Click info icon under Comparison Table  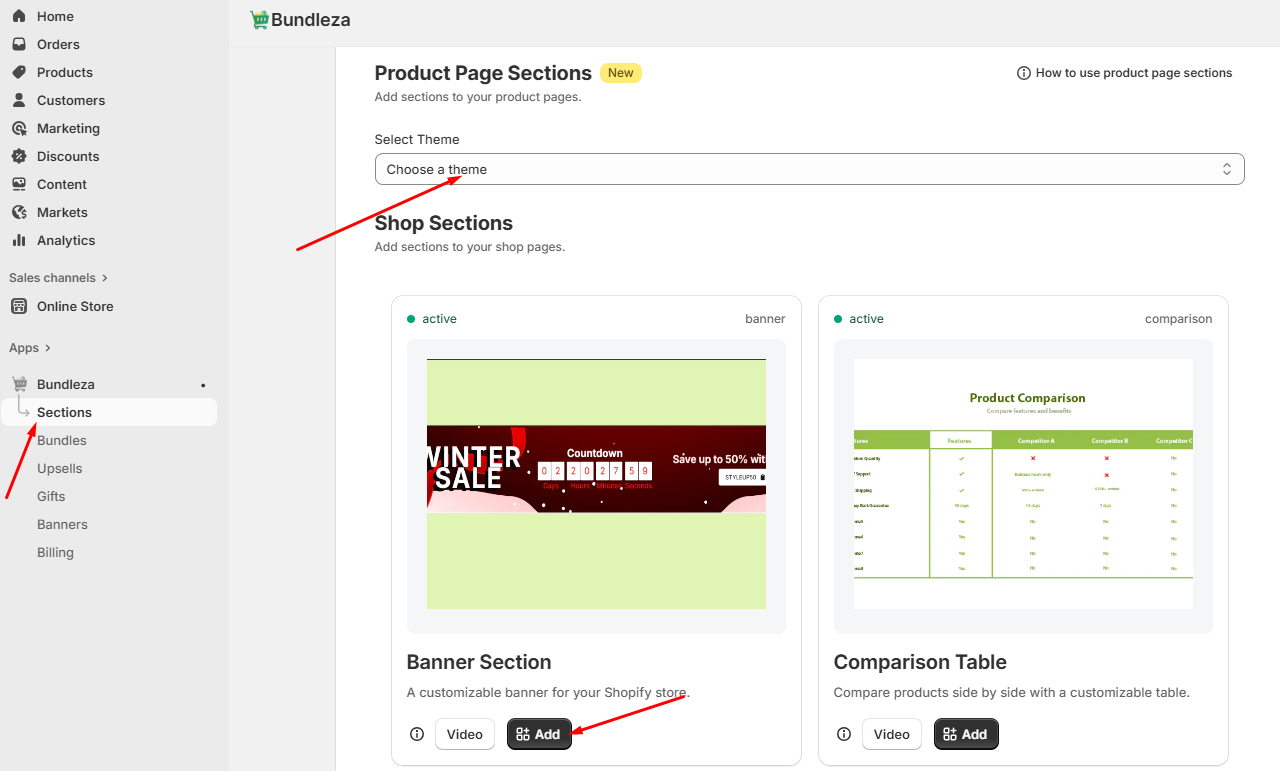[844, 734]
